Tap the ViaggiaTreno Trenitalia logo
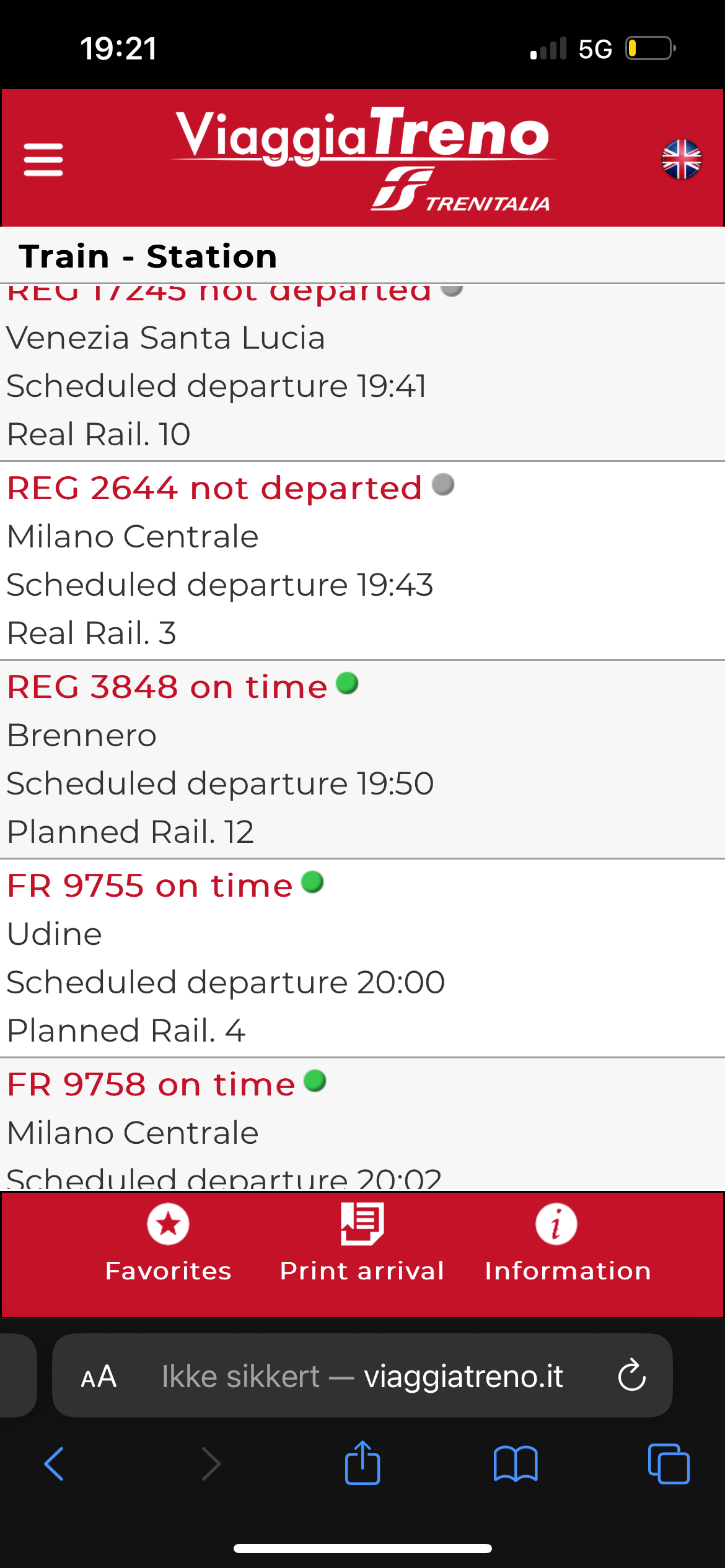The image size is (725, 1568). tap(362, 158)
